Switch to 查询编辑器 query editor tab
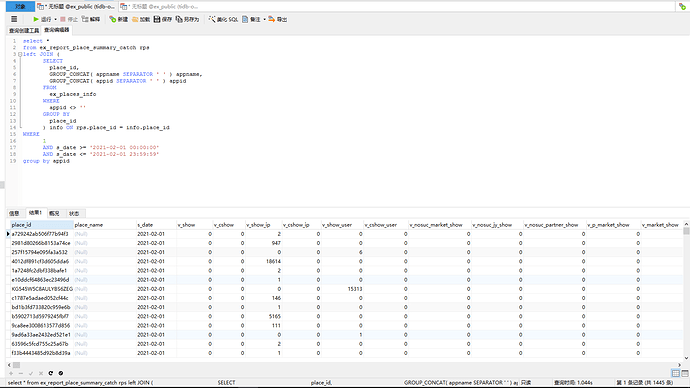The image size is (690, 388). (x=57, y=30)
